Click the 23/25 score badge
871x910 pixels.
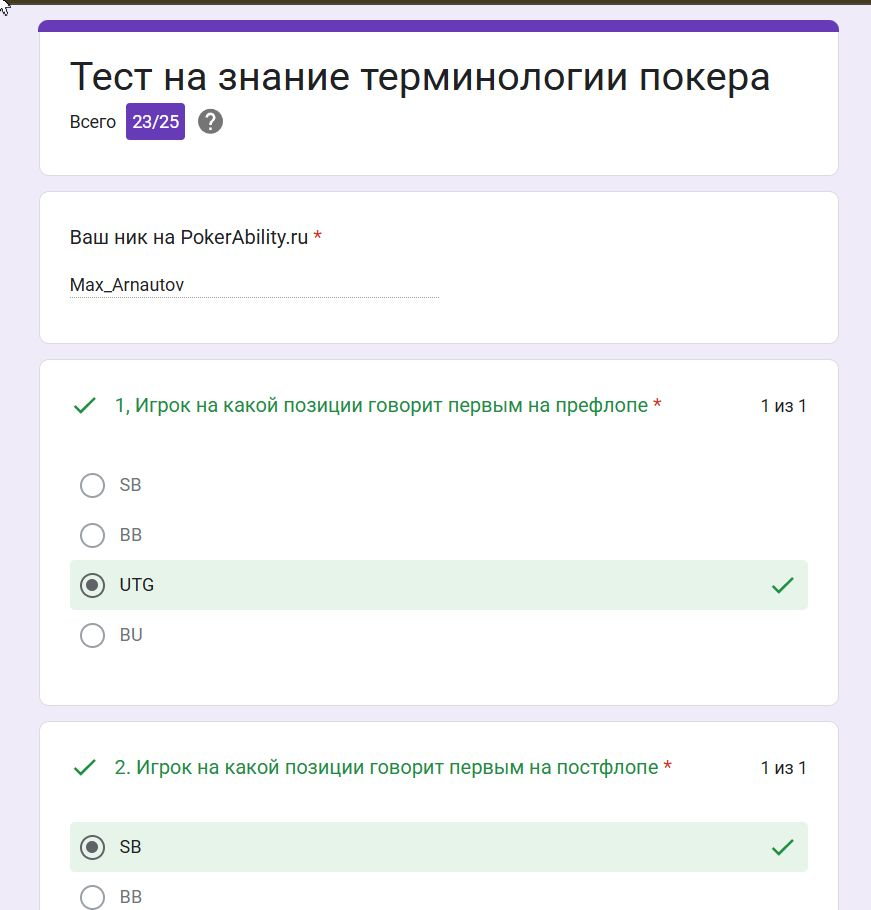(156, 122)
